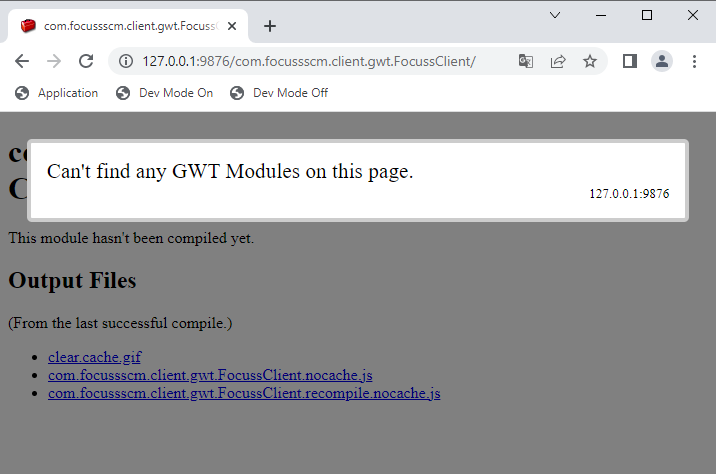Open the profile avatar menu
Screen dimensions: 716x474
click(x=662, y=61)
